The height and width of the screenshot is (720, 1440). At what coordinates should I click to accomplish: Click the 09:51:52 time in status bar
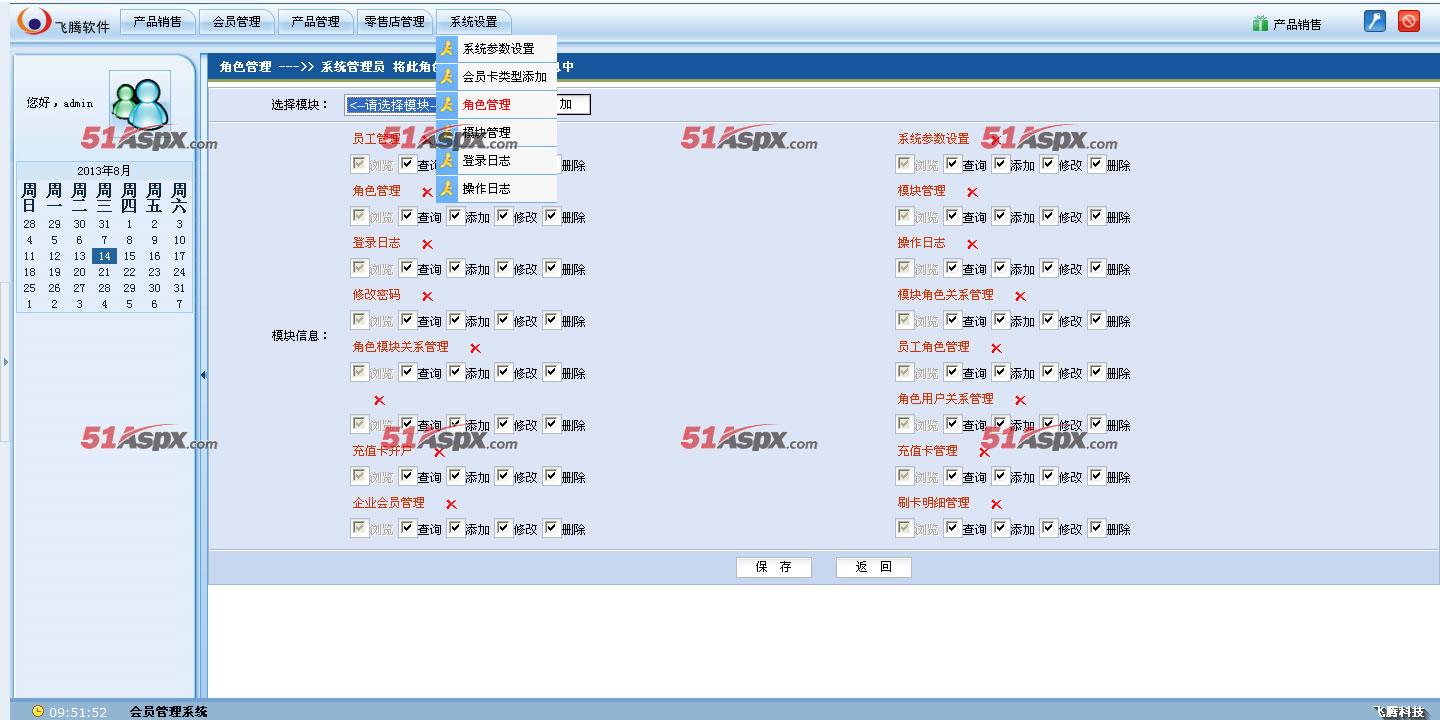point(78,712)
